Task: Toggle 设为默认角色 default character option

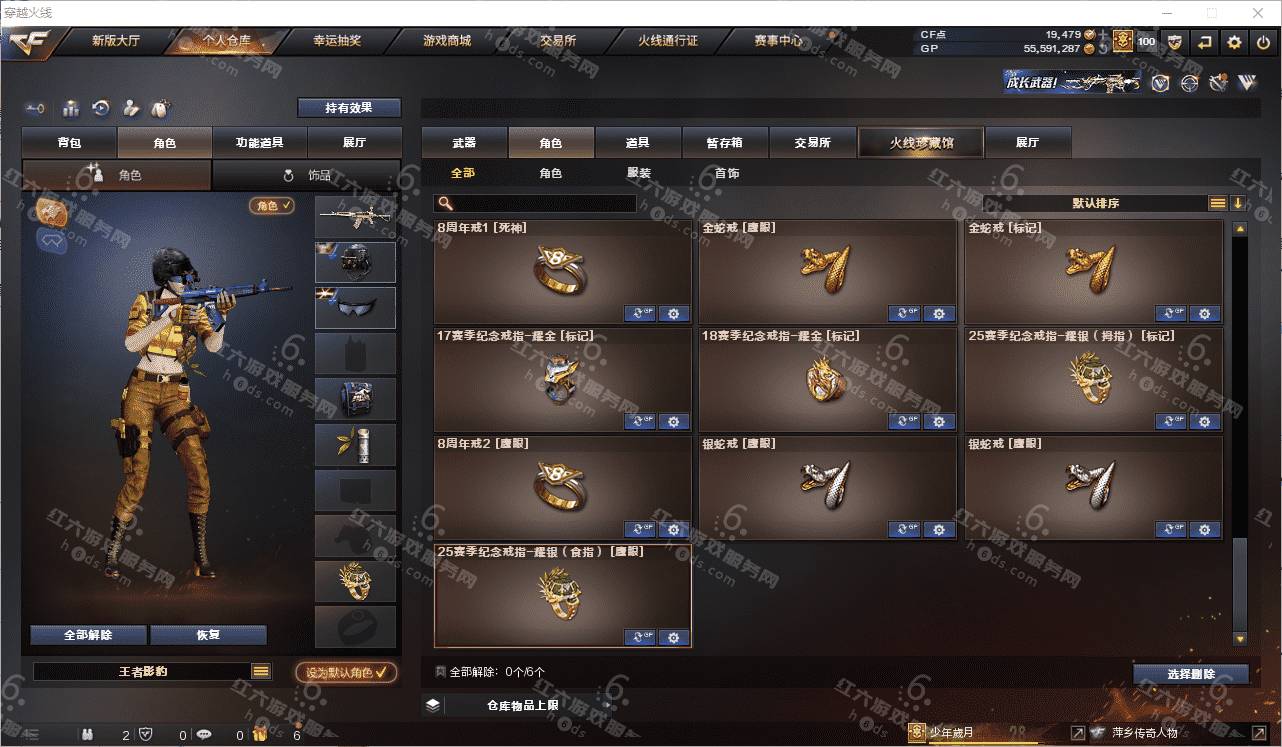Action: coord(346,672)
